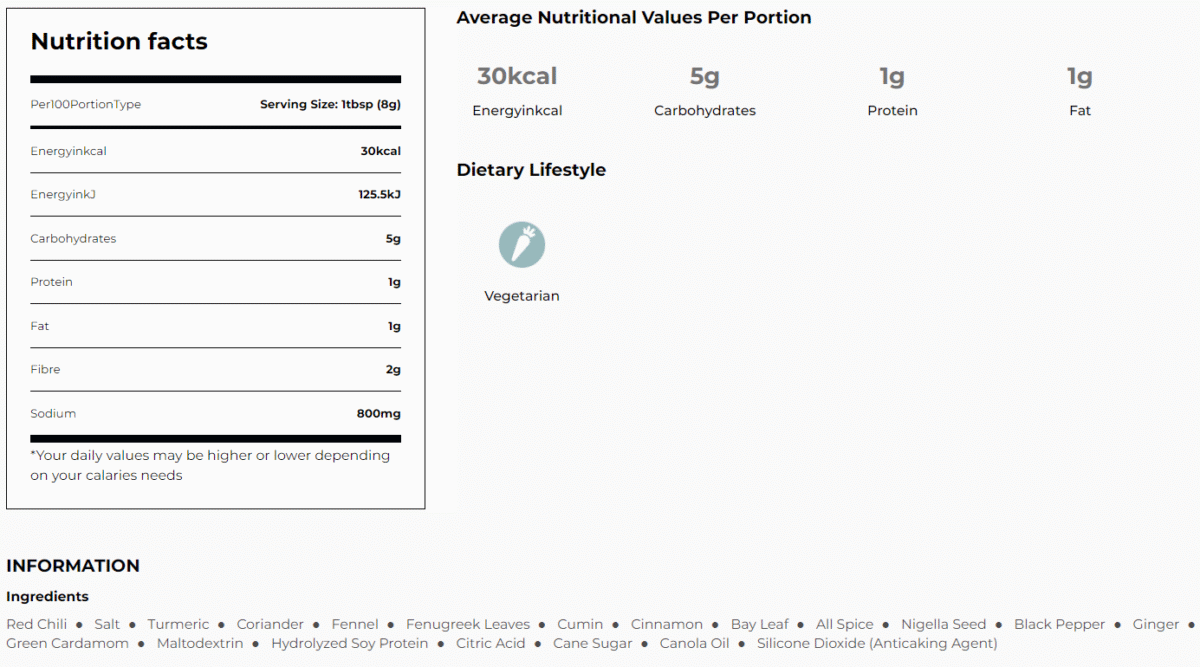Click the 30kcal value in the Energyinkcal row
Screen dimensions: 1200x667
click(x=381, y=151)
